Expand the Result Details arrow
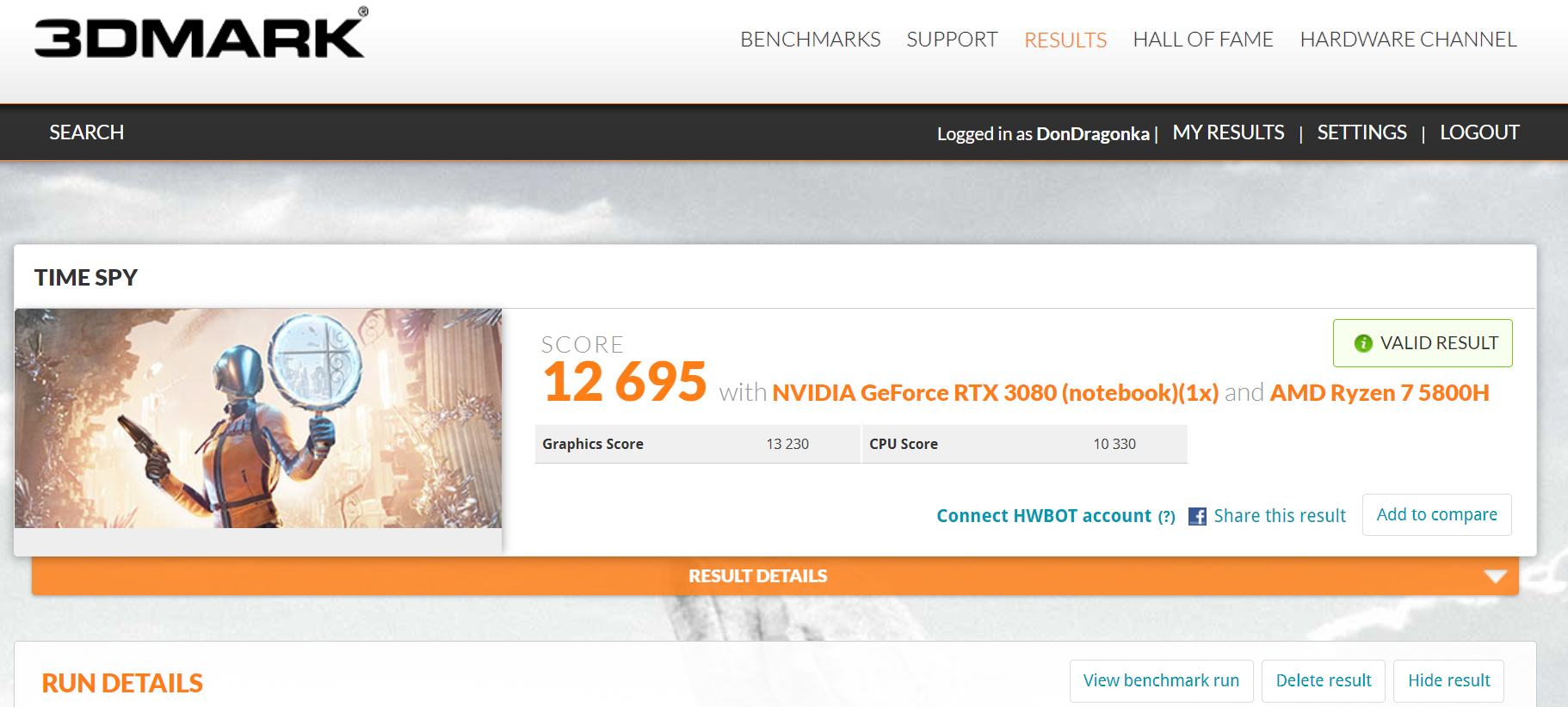The image size is (1568, 707). (x=1496, y=576)
